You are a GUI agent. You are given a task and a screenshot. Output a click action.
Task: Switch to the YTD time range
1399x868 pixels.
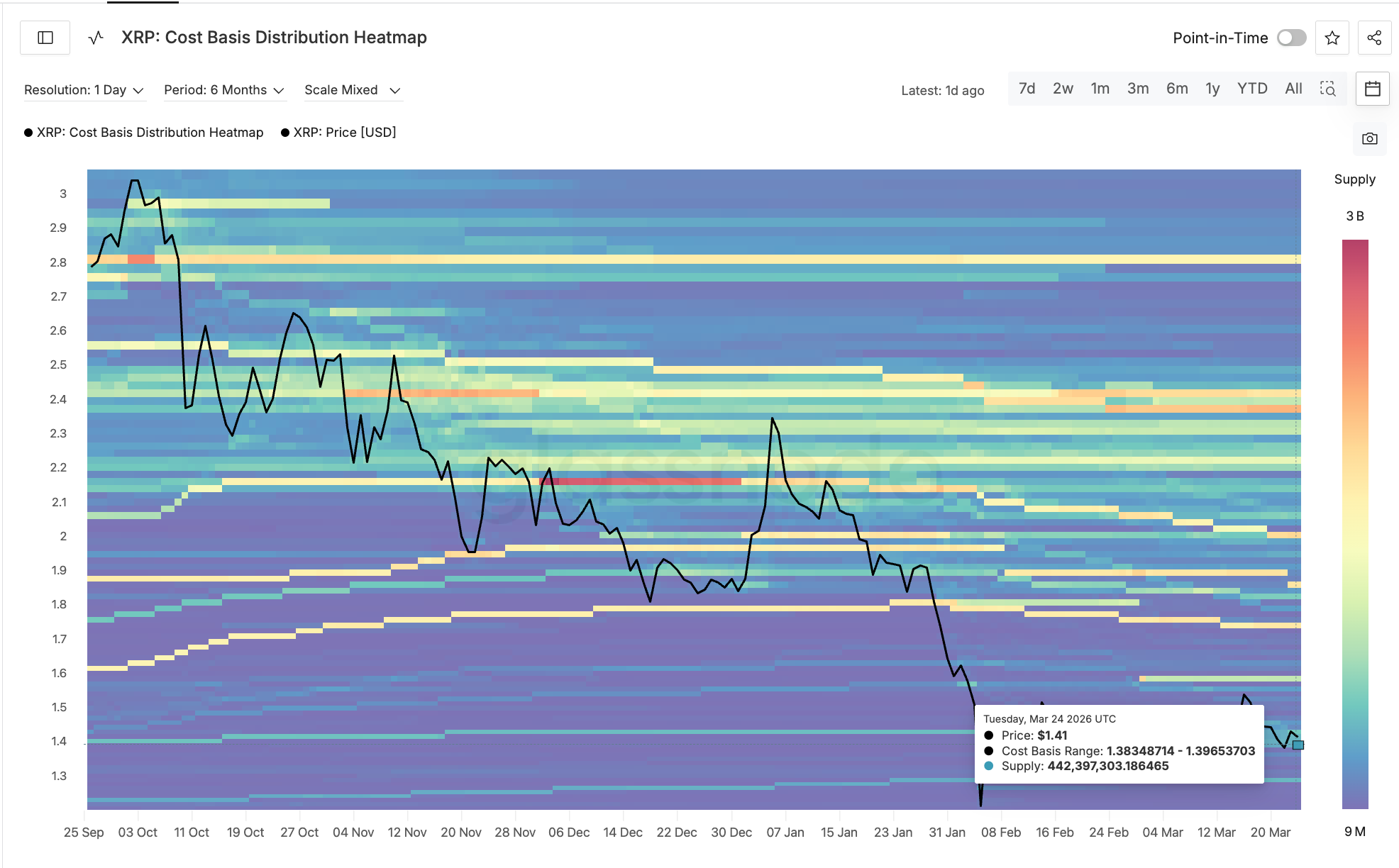click(1252, 88)
